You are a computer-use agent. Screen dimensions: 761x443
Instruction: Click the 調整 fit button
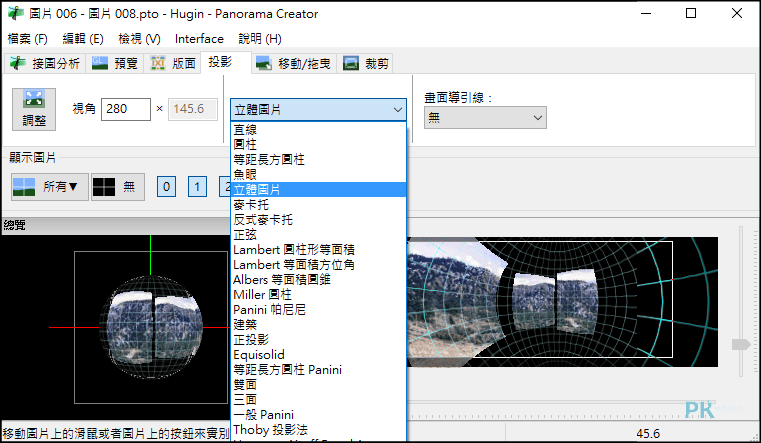34,109
